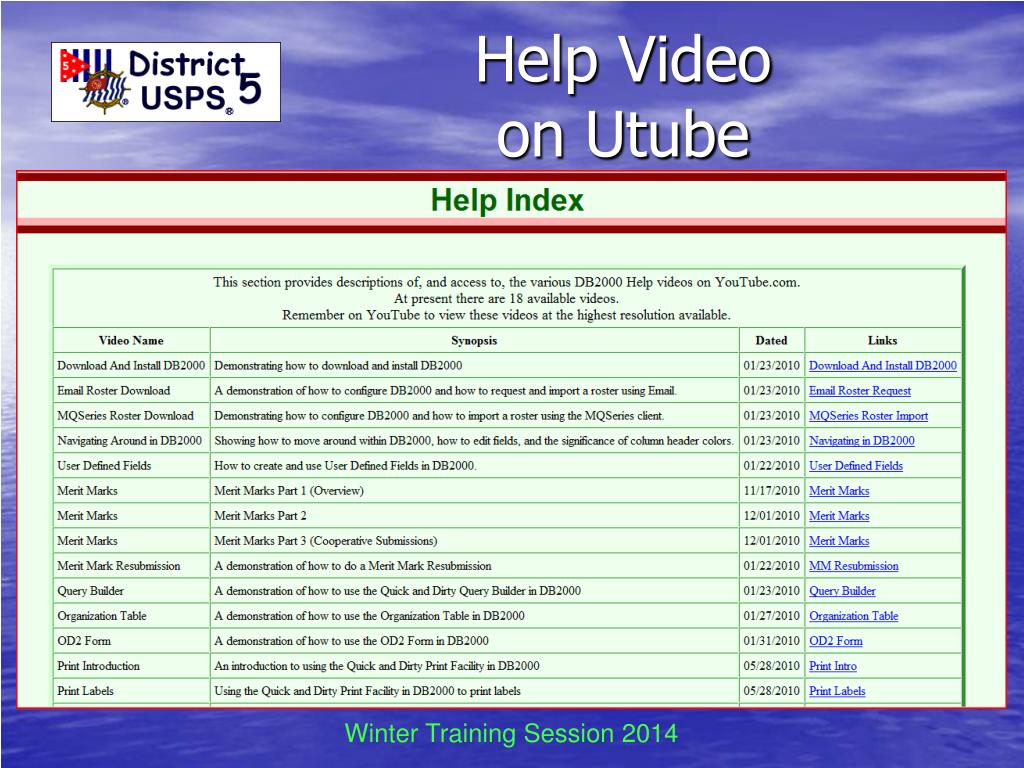This screenshot has width=1024, height=768.
Task: Click the Video Name column header
Action: 131,340
